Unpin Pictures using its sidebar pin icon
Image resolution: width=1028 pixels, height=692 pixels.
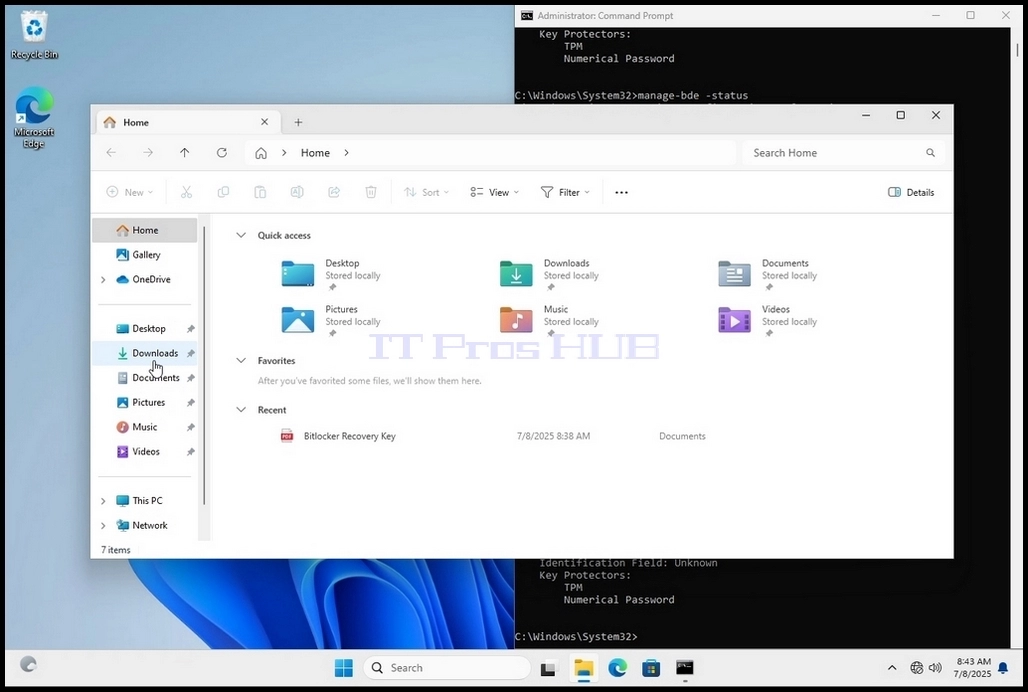click(191, 402)
